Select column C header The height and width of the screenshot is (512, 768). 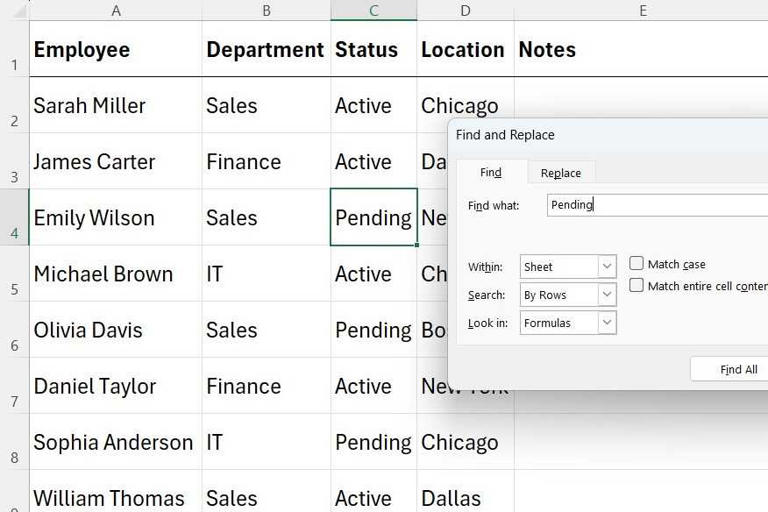pyautogui.click(x=374, y=10)
